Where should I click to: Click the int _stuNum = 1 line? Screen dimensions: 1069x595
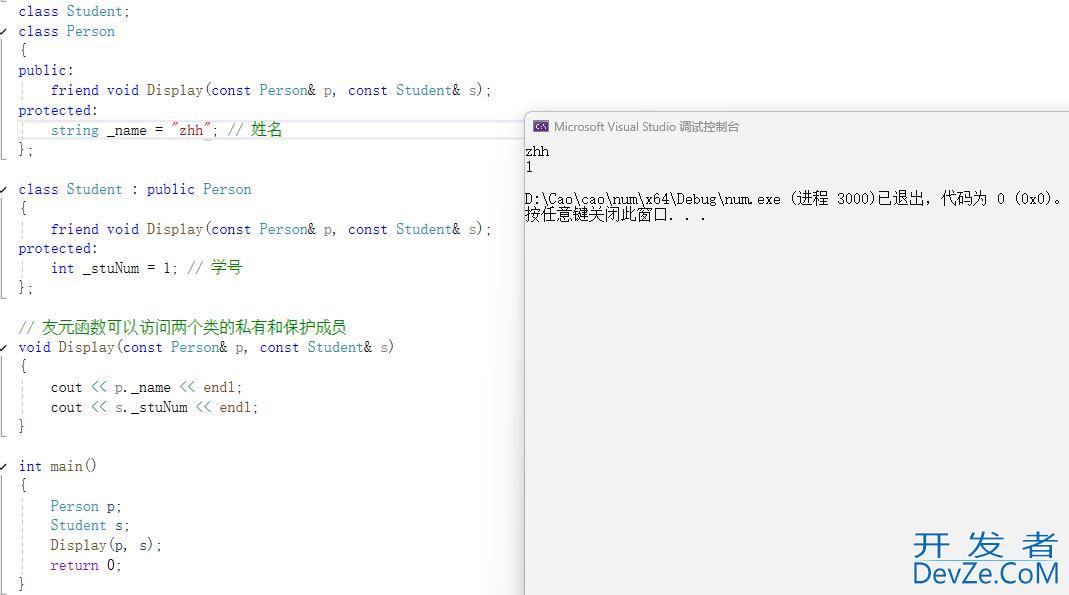click(147, 268)
